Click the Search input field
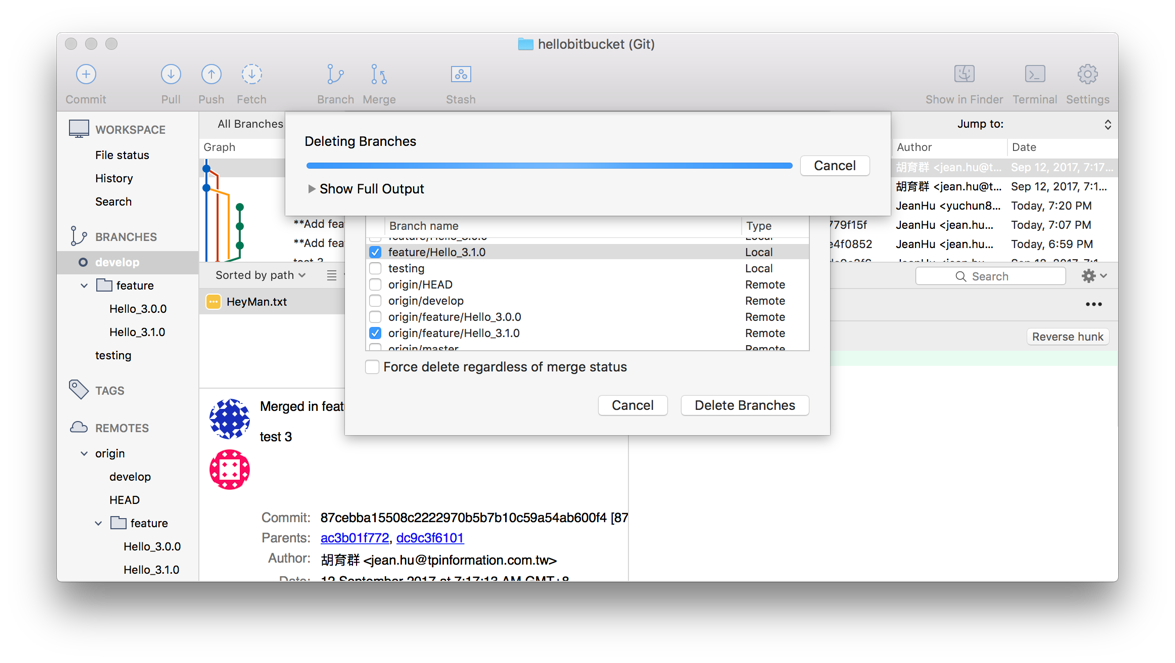 coord(990,276)
